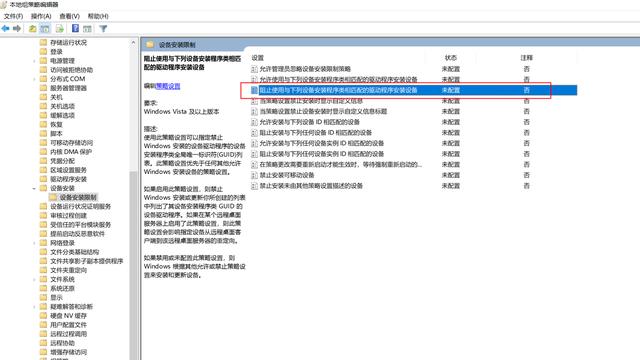Sort by the 注释 column header
This screenshot has height=360, width=640.
[527, 58]
